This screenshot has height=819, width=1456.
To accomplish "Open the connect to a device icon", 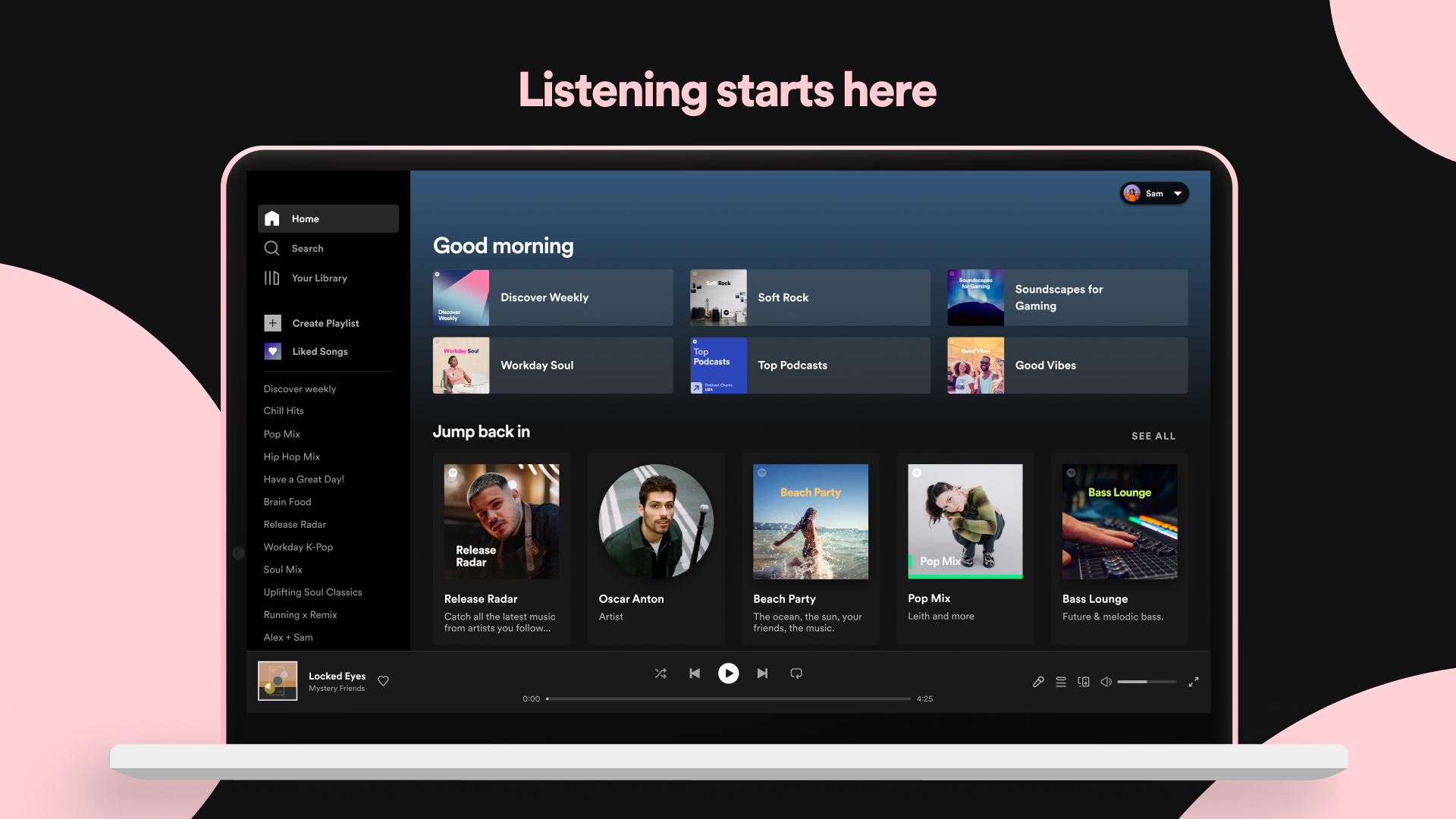I will tap(1084, 681).
